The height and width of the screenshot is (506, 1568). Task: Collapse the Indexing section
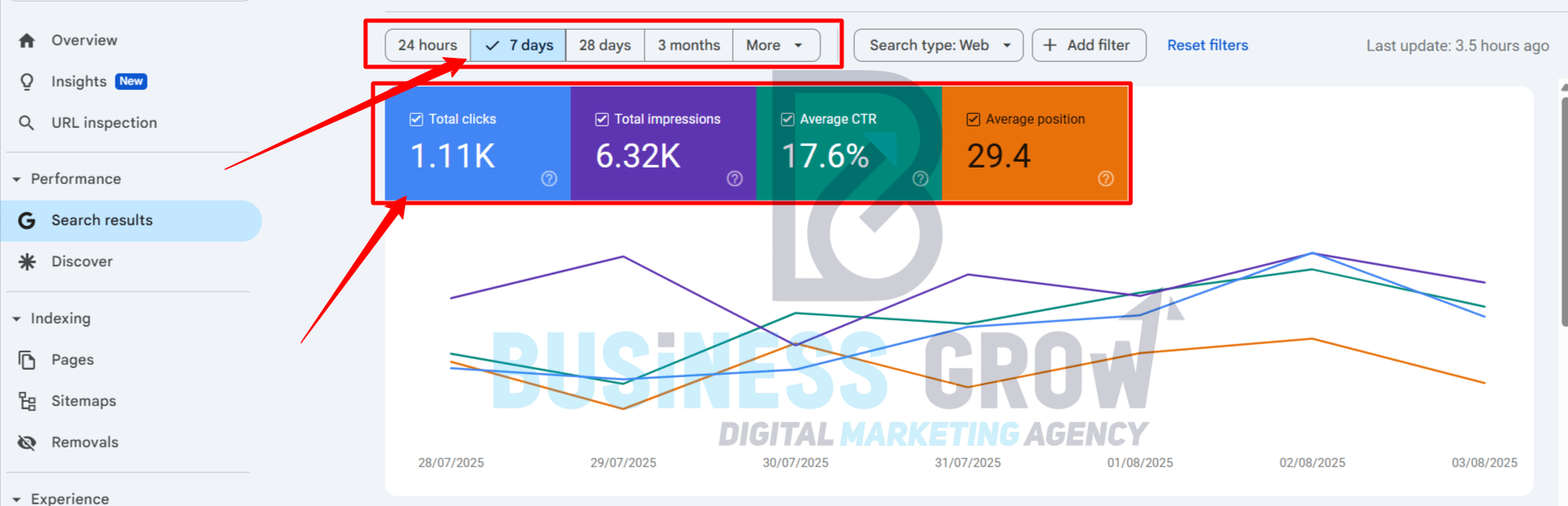point(17,319)
